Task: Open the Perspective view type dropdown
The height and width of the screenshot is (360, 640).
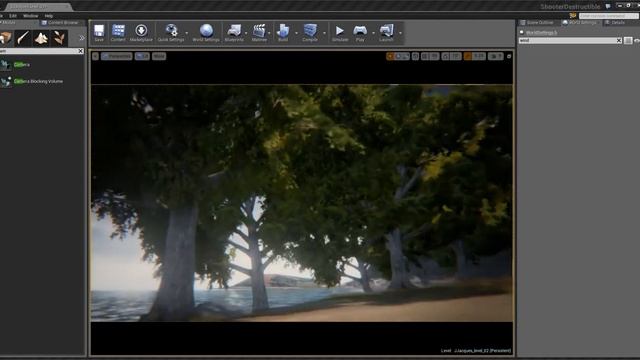Action: tap(117, 56)
